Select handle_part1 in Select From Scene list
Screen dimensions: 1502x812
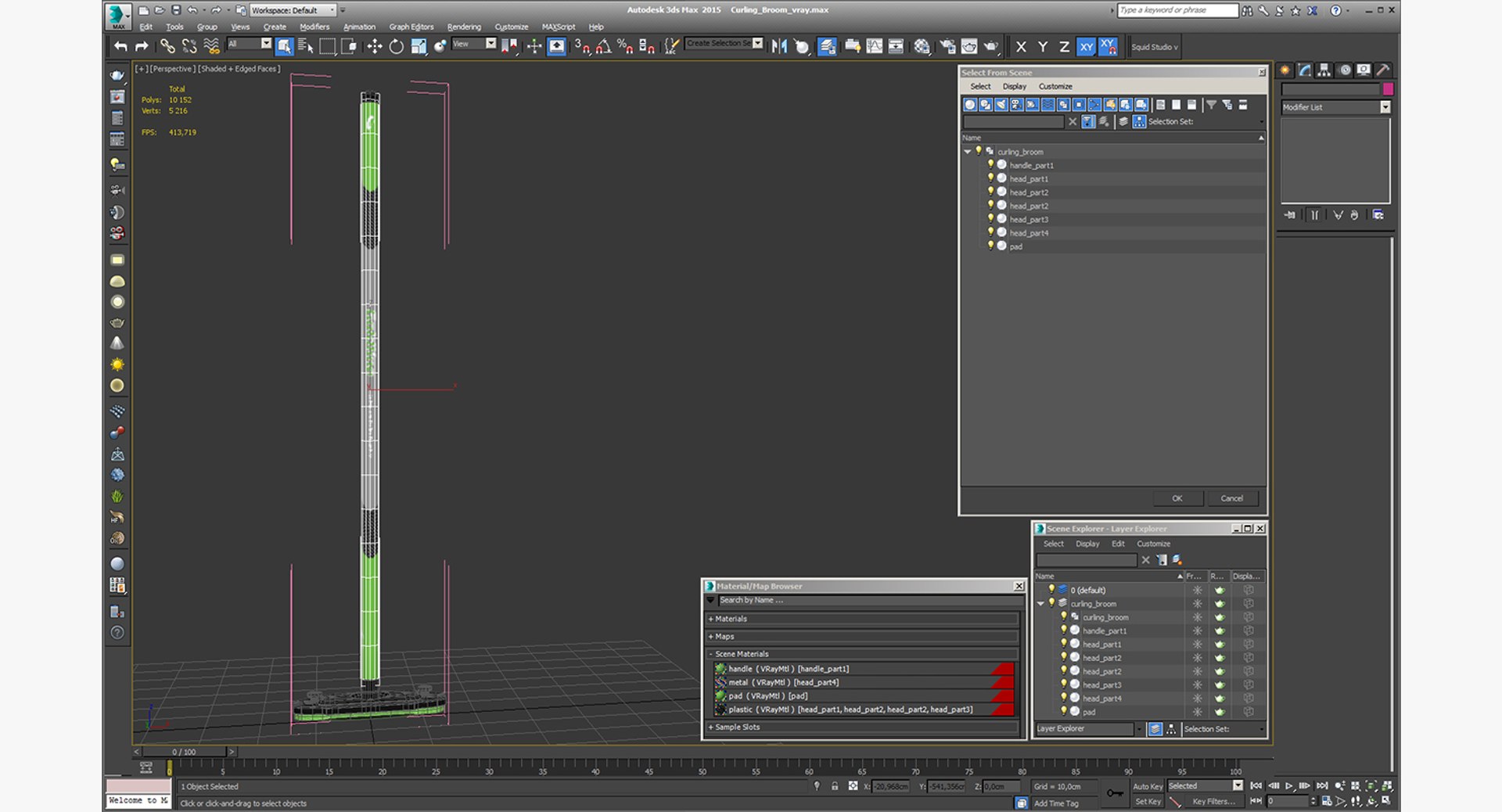[x=1031, y=166]
